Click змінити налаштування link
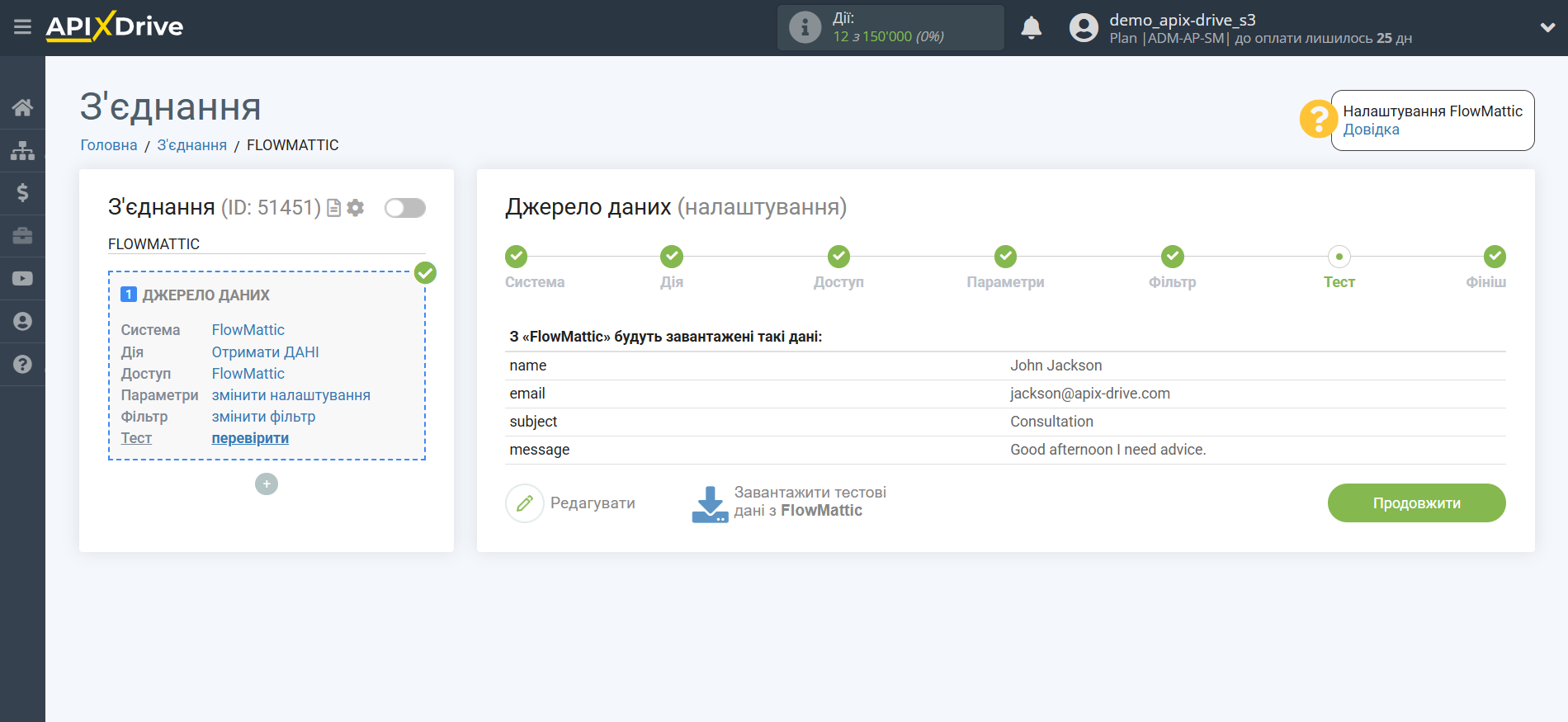Viewport: 1568px width, 722px height. point(290,395)
